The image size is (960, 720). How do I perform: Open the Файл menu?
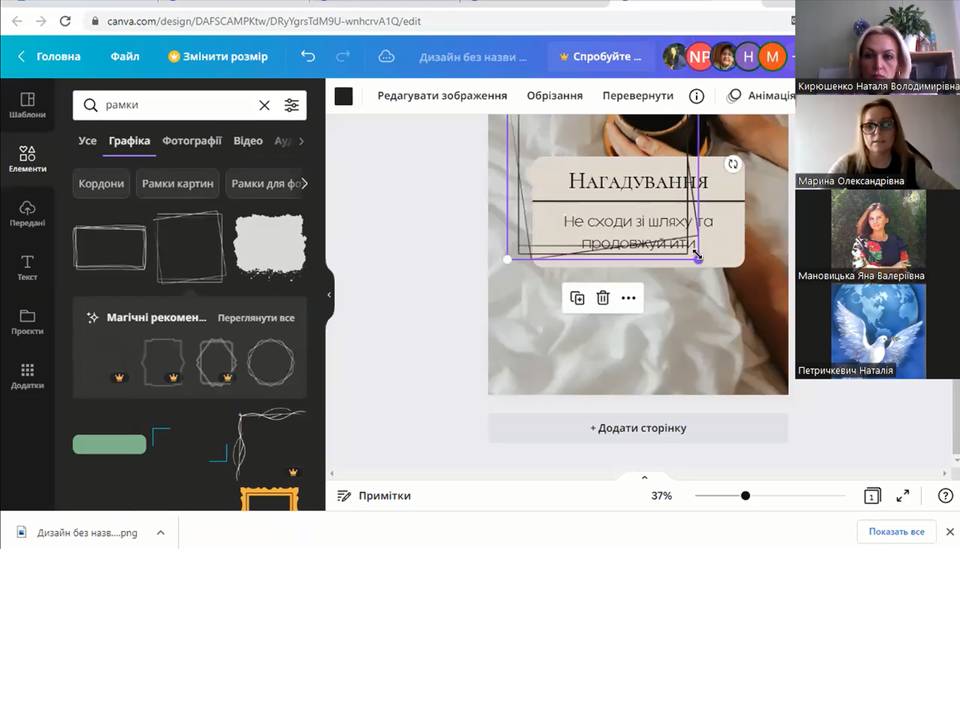125,56
